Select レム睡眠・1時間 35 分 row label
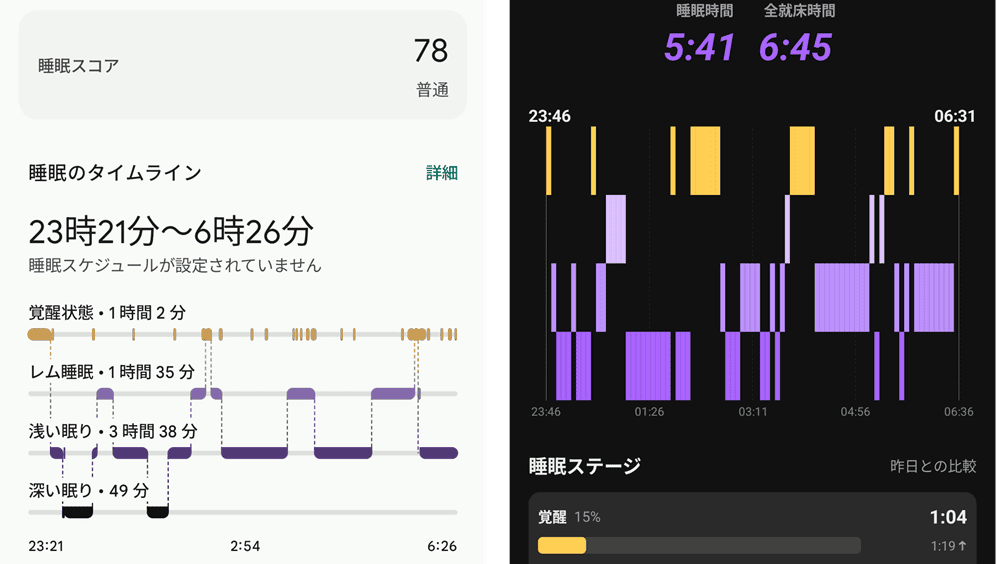 pyautogui.click(x=112, y=372)
